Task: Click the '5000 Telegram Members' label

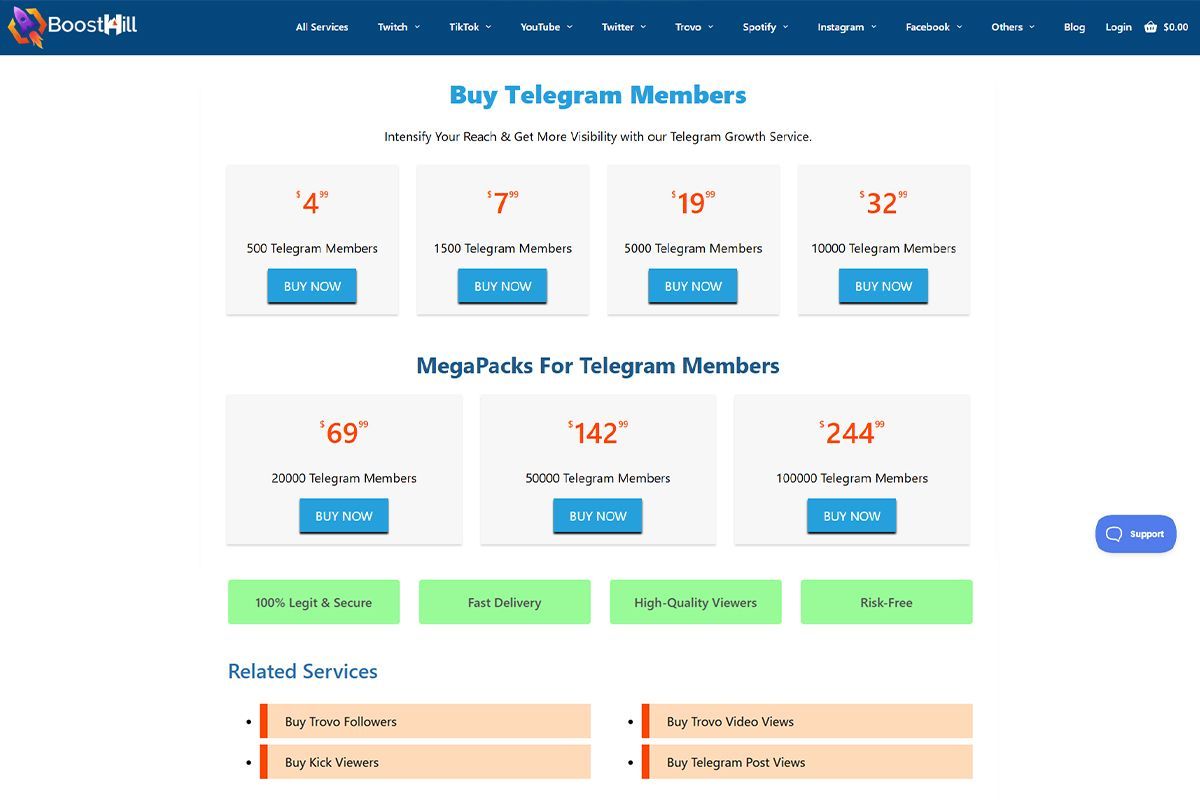Action: 693,248
